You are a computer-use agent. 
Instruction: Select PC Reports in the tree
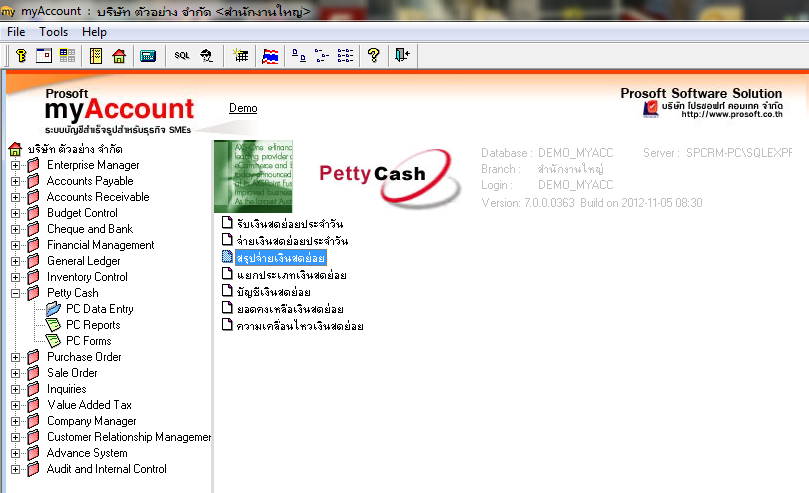tap(93, 325)
